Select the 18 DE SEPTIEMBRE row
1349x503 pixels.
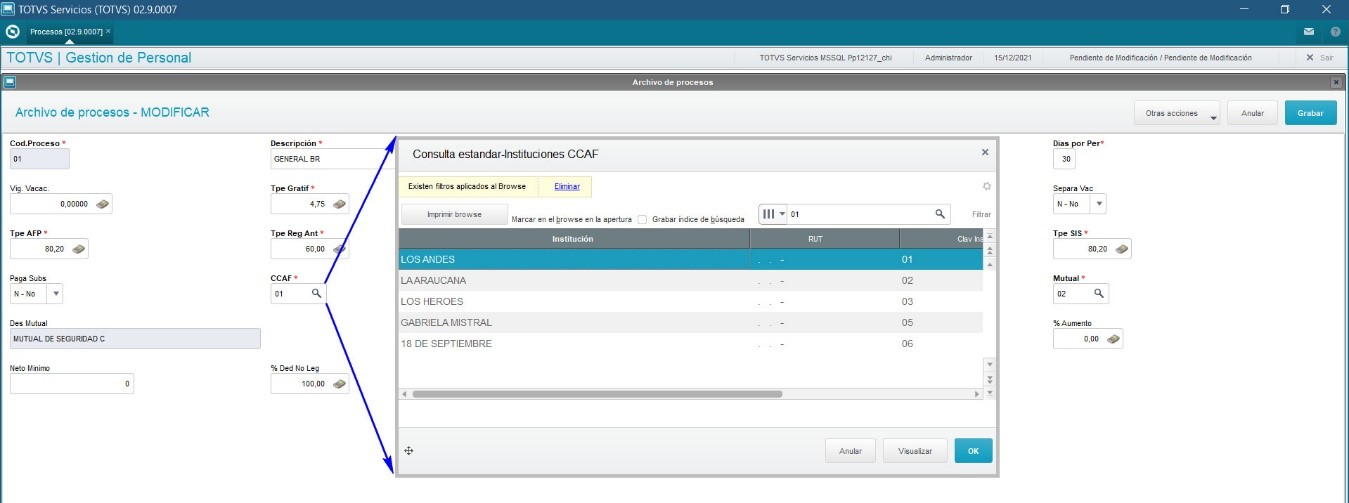pos(690,344)
